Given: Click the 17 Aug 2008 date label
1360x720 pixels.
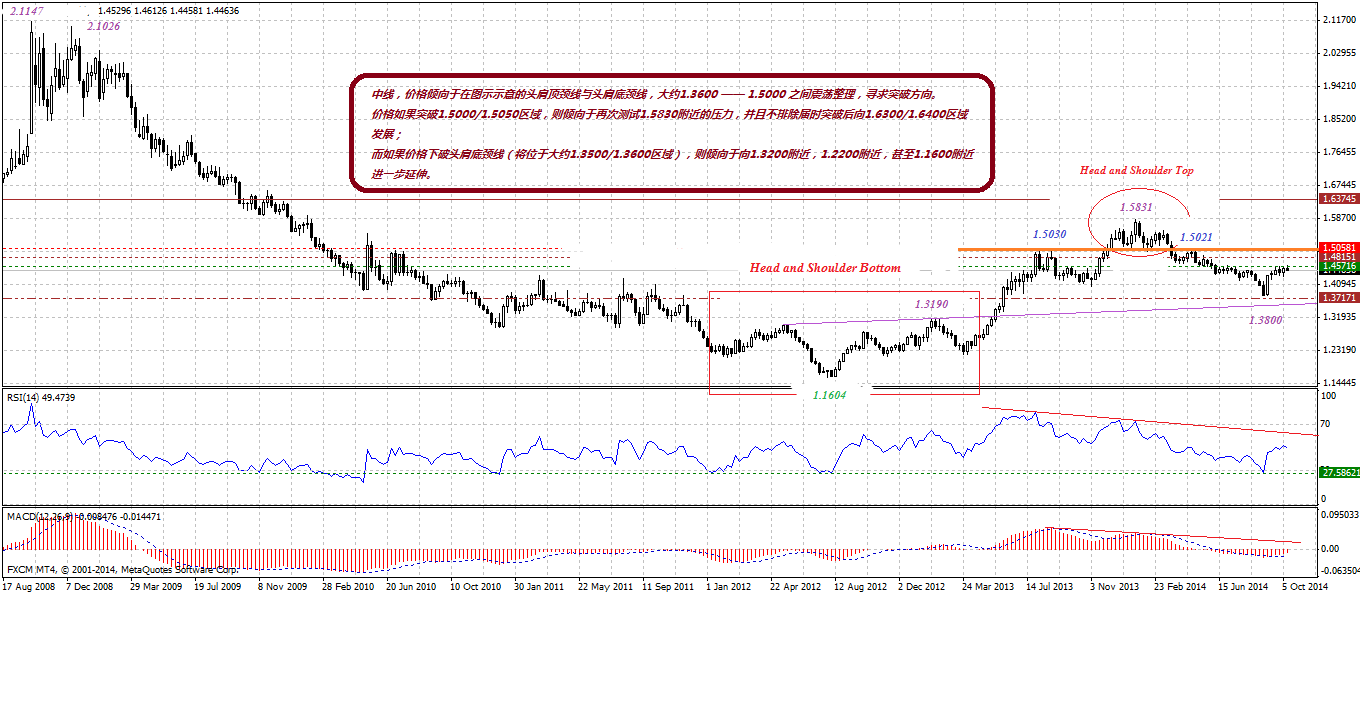Looking at the screenshot, I should pos(27,587).
